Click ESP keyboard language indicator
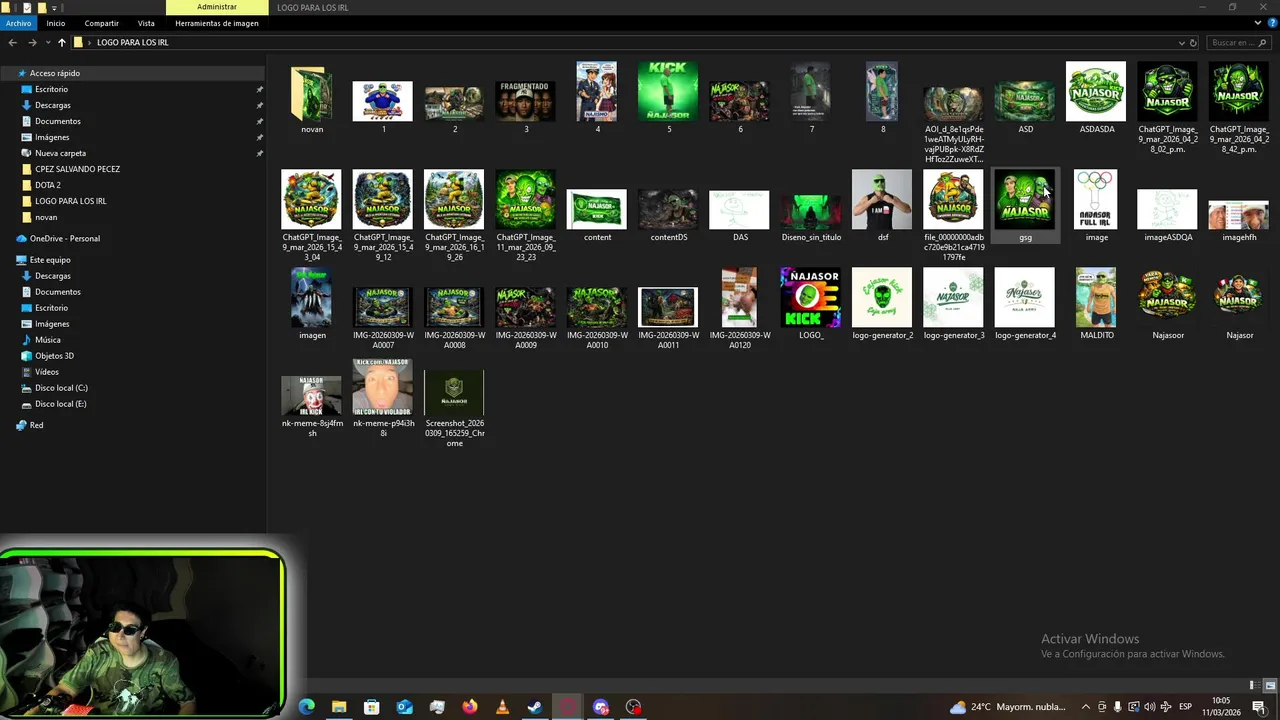 coord(1185,707)
